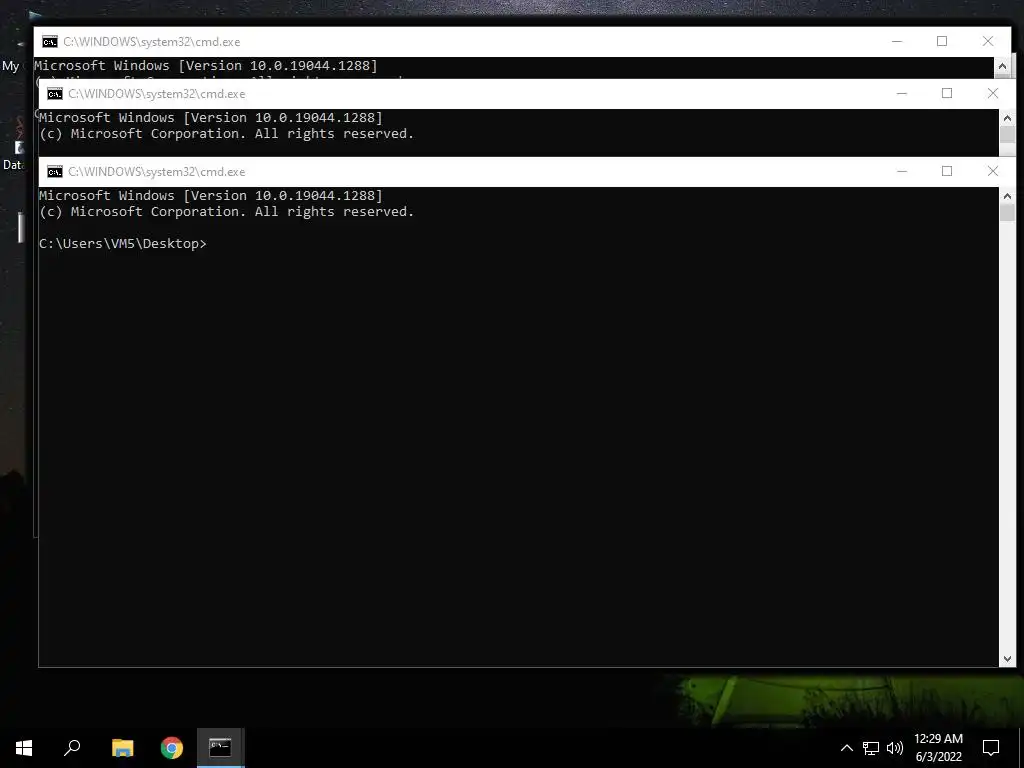Click rearmost window title bar text

152,42
